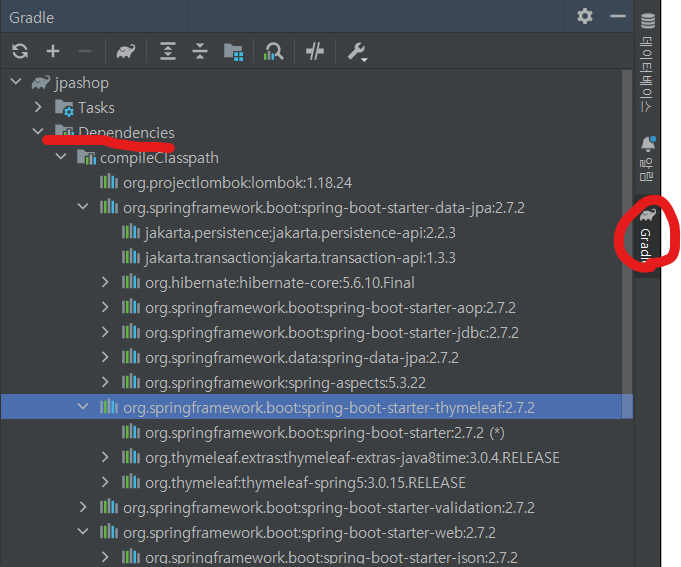
Task: Expand thymeleaf-extras-java8time dependency
Action: [105, 457]
